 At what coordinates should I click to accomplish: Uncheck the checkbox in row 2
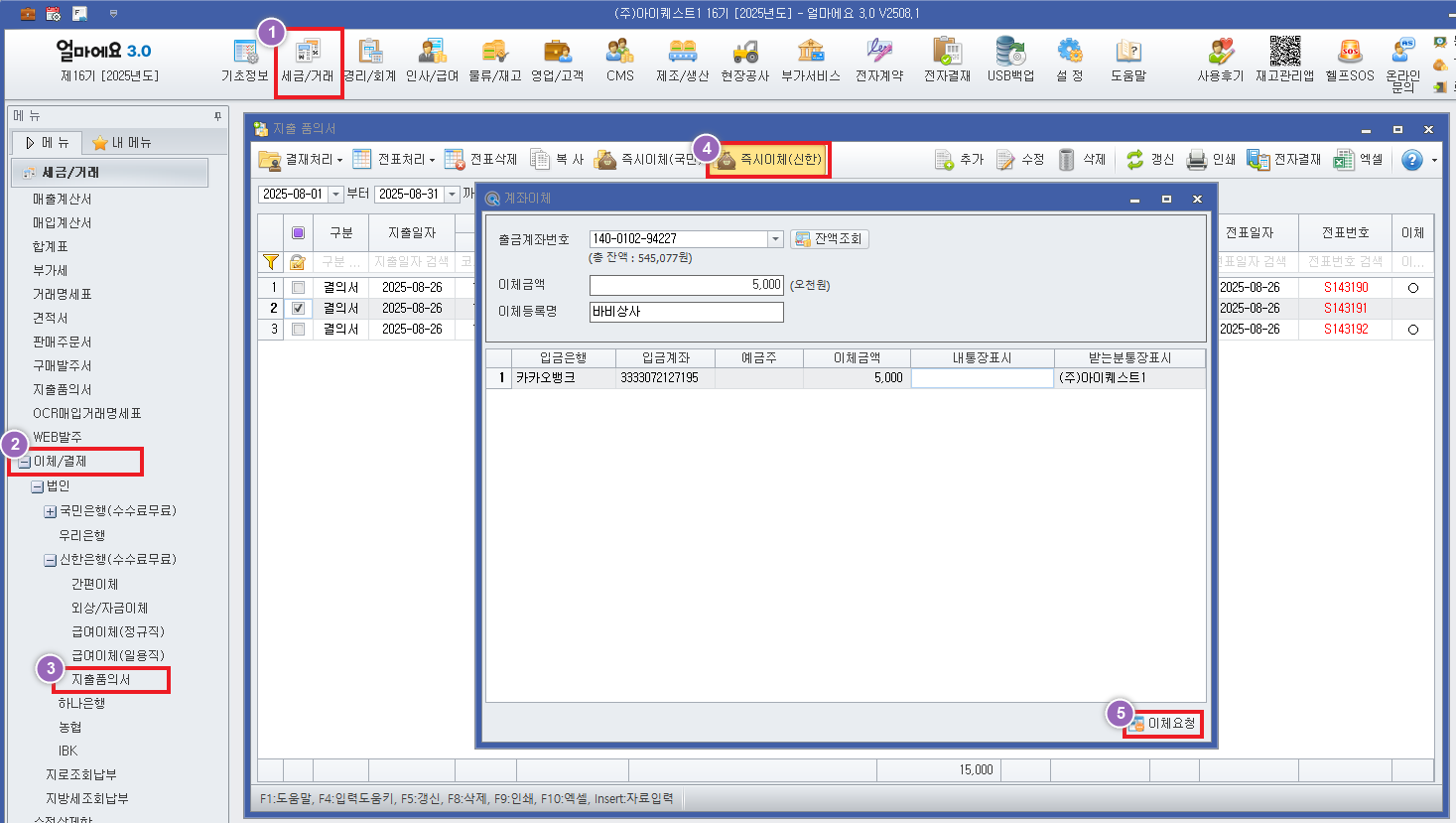coord(298,309)
